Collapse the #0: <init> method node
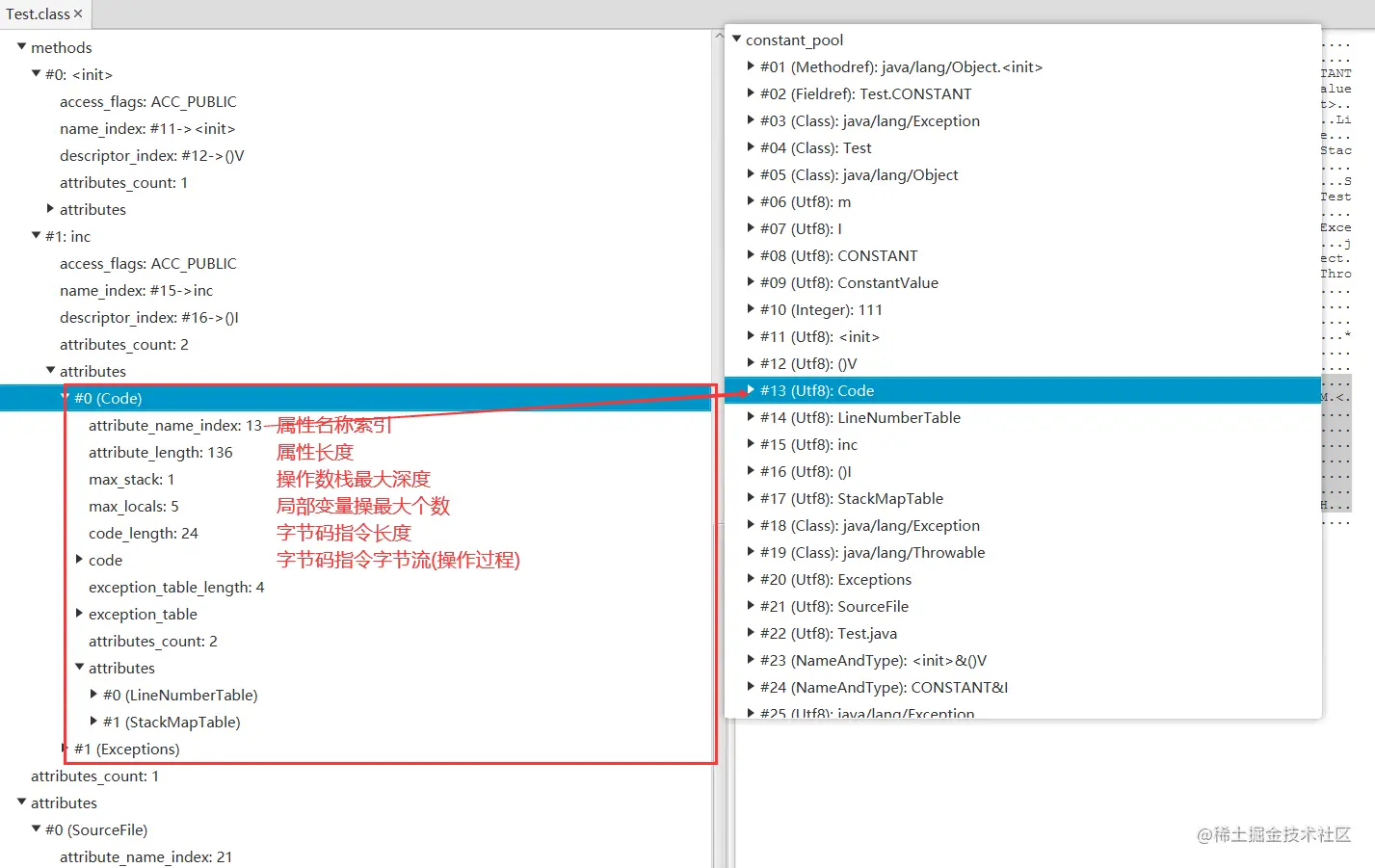 (36, 73)
